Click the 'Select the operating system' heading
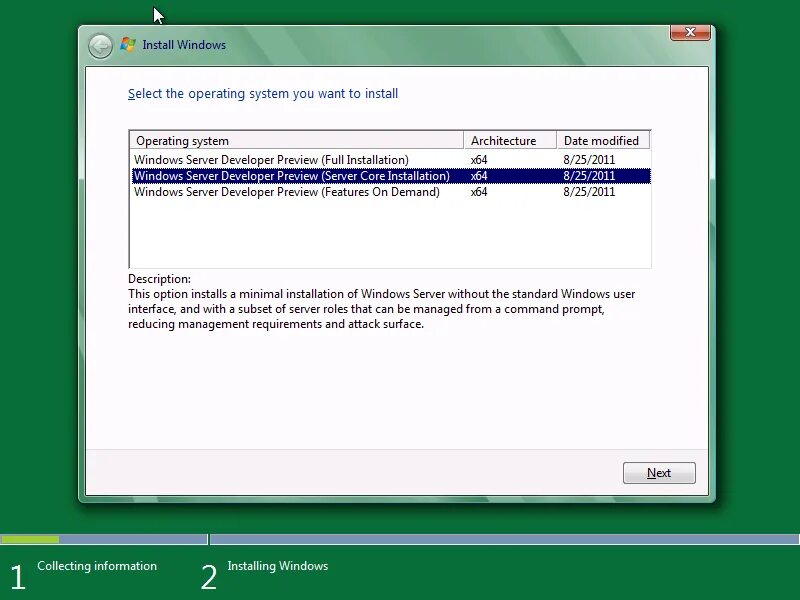Viewport: 800px width, 600px height. coord(263,94)
